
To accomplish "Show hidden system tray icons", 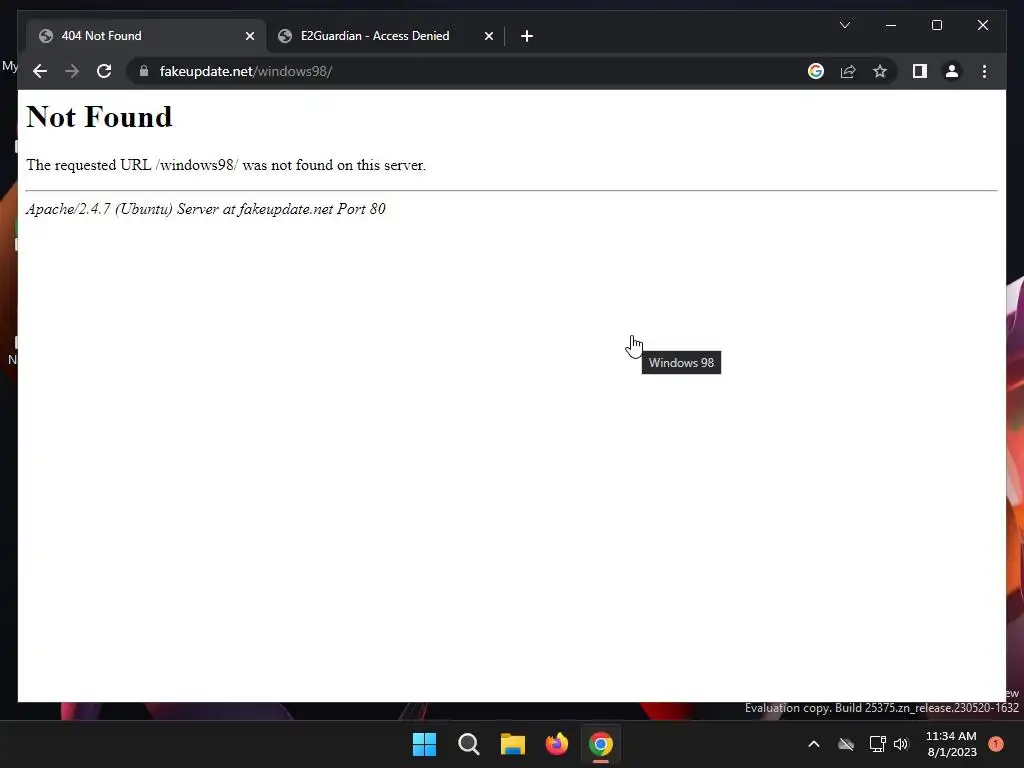I will click(814, 744).
